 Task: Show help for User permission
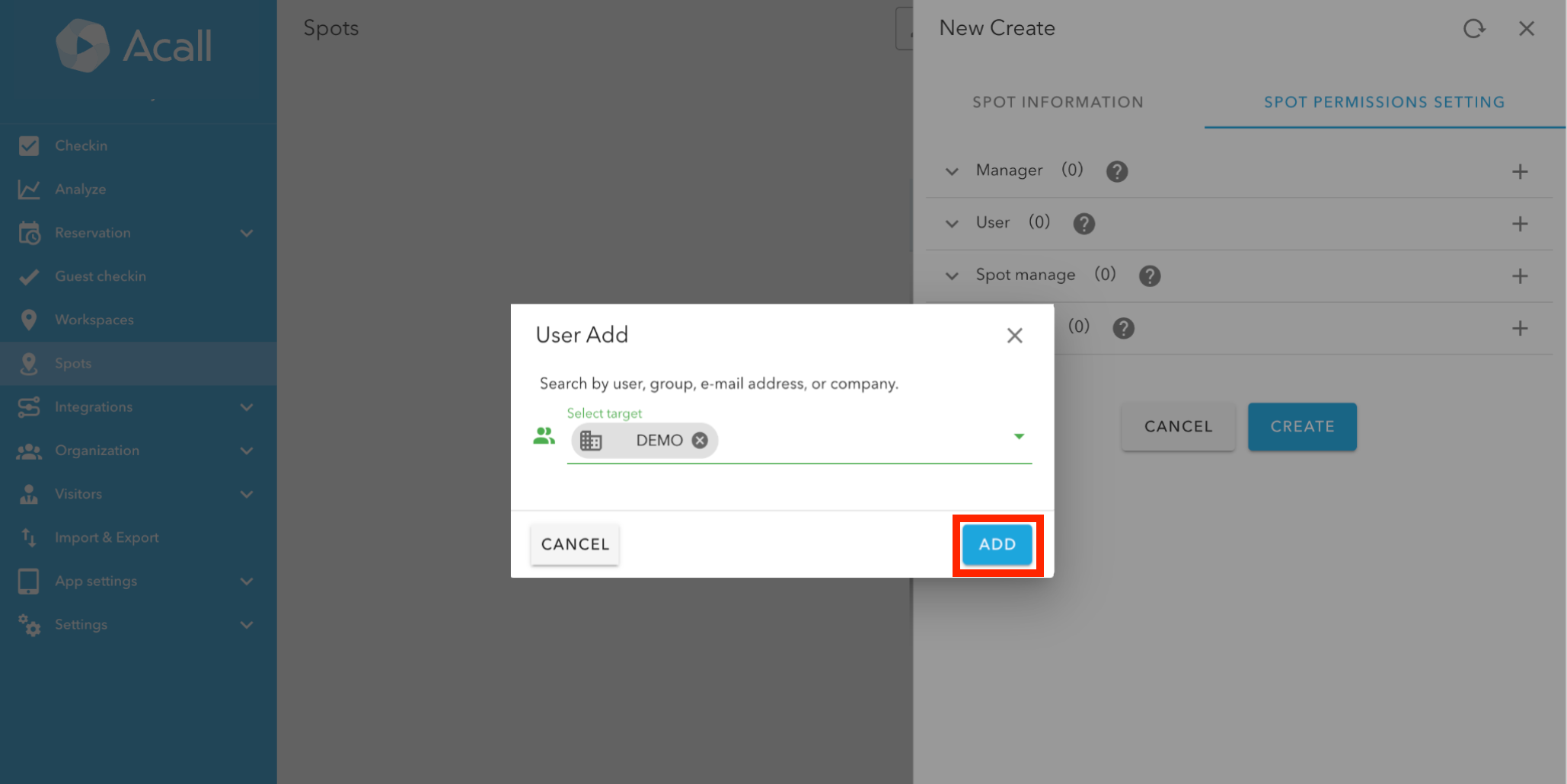click(x=1083, y=224)
